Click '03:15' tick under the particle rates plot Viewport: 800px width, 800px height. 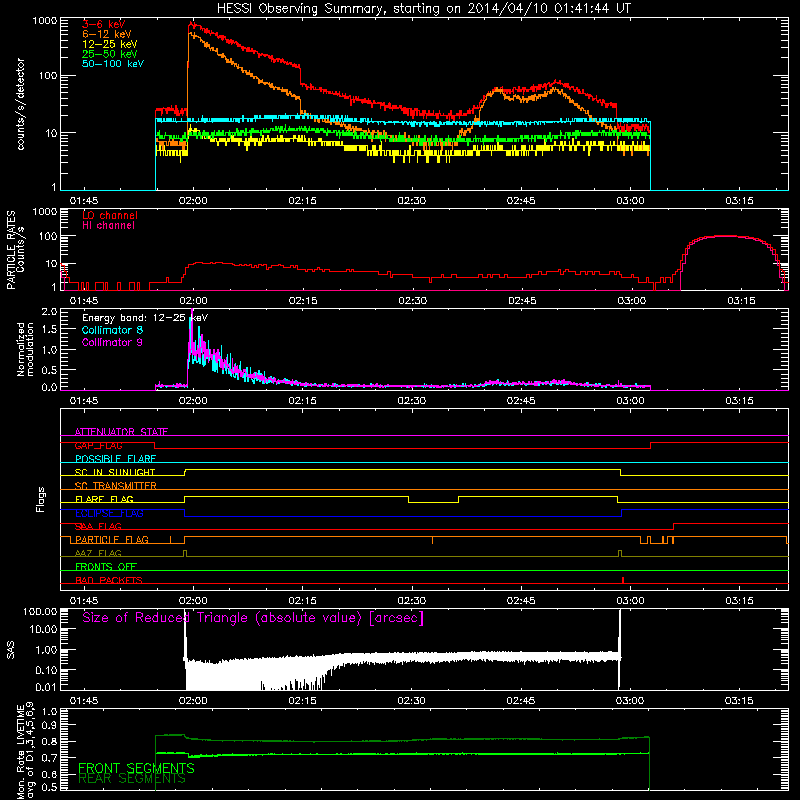(741, 301)
